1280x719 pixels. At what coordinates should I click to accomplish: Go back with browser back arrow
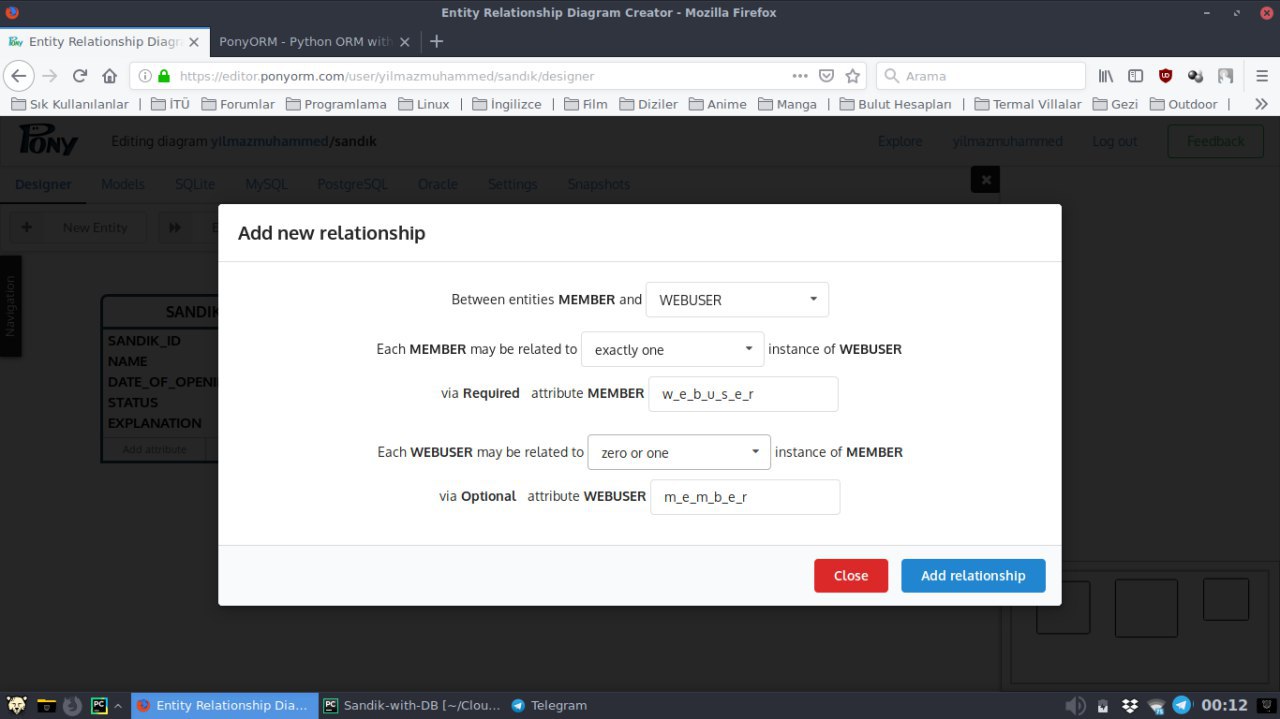[x=18, y=76]
